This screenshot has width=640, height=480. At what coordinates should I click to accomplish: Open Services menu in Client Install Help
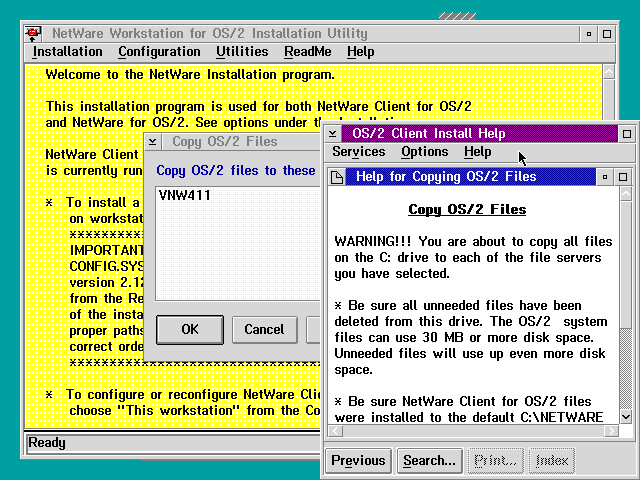point(358,152)
